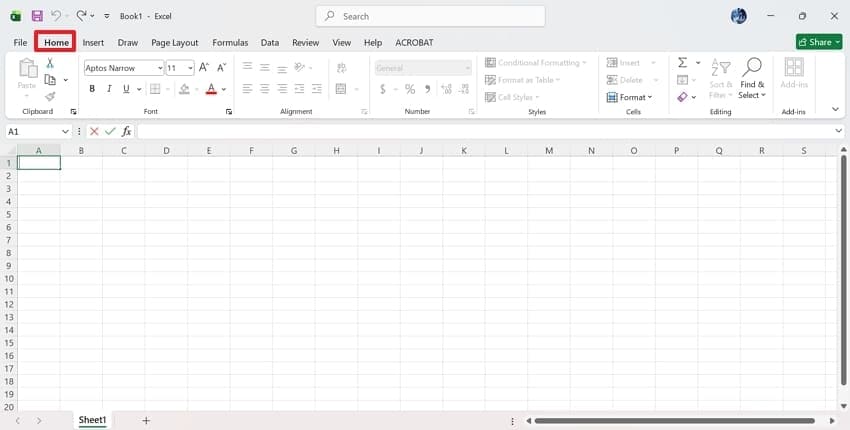Select the Sheet1 tab
The height and width of the screenshot is (430, 850).
92,420
